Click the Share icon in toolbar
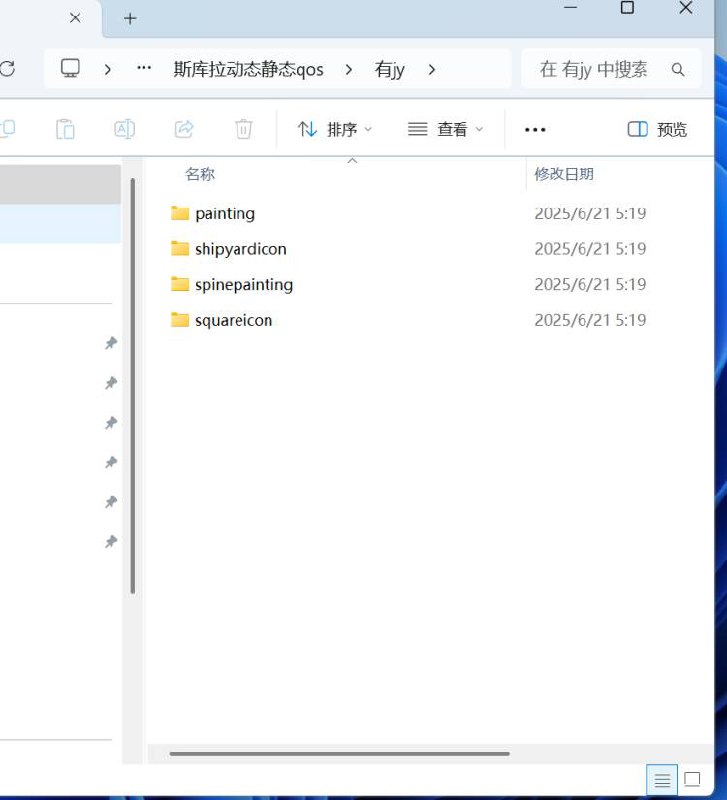The height and width of the screenshot is (800, 727). (184, 129)
